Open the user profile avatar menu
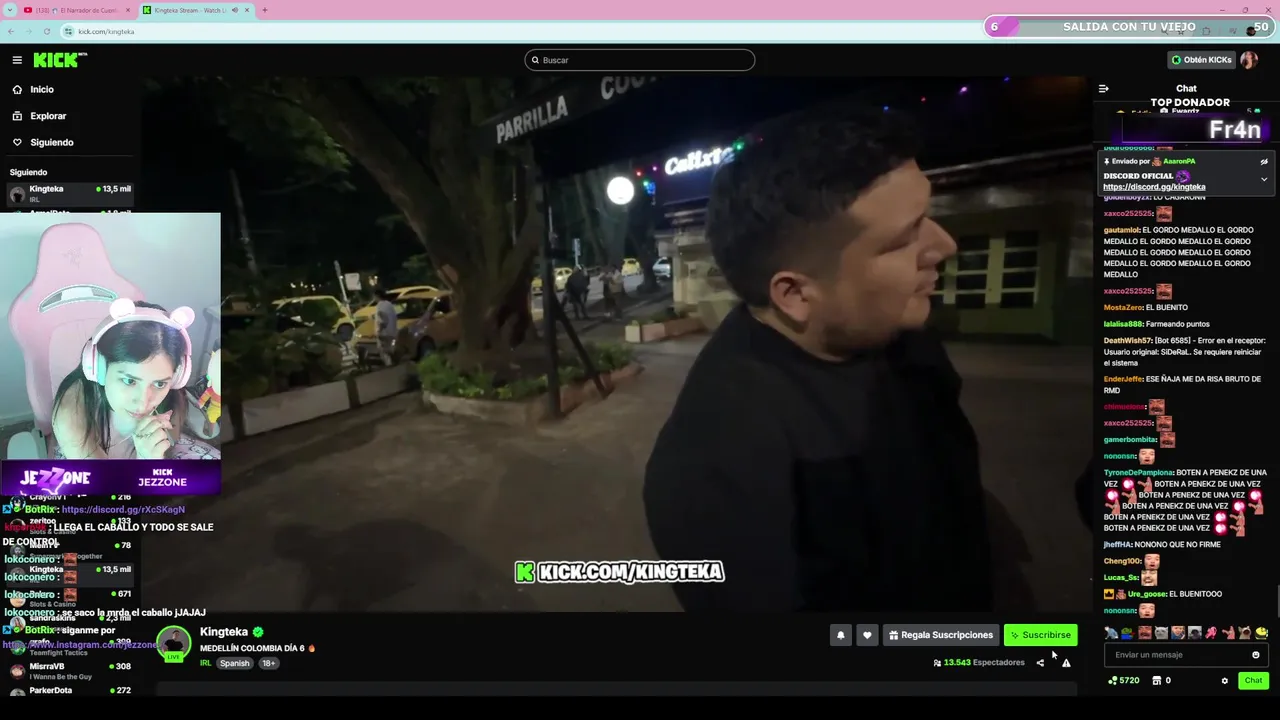The image size is (1280, 720). click(x=1249, y=60)
